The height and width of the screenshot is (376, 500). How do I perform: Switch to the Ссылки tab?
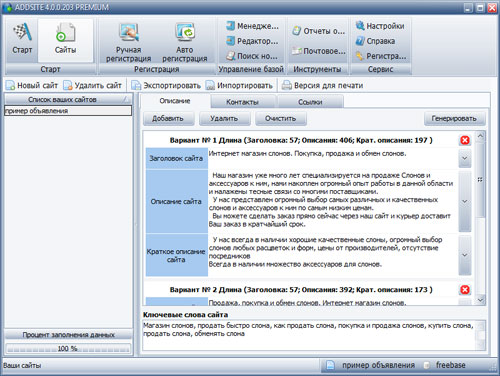(310, 102)
